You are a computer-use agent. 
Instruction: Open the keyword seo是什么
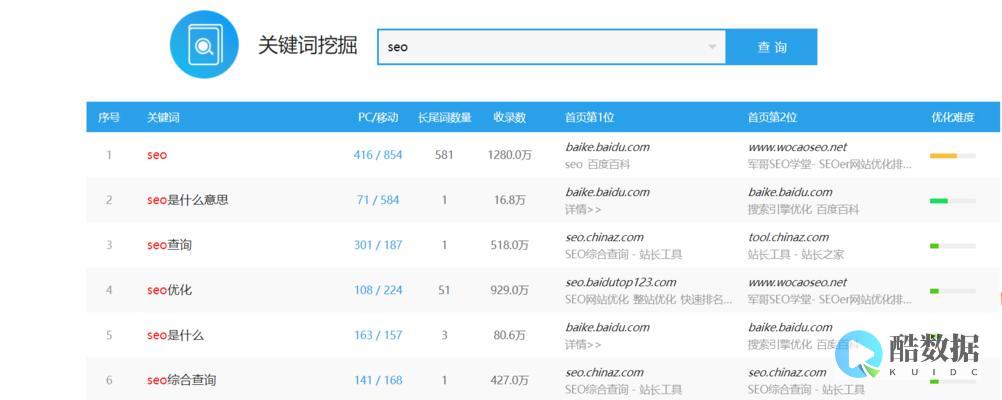175,335
